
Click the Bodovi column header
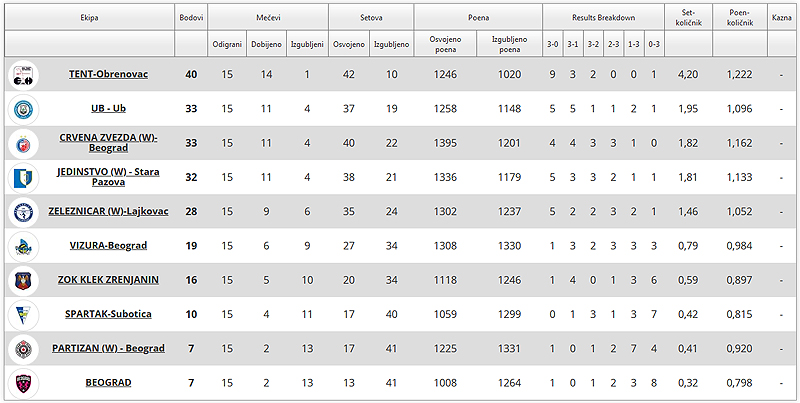click(x=191, y=17)
